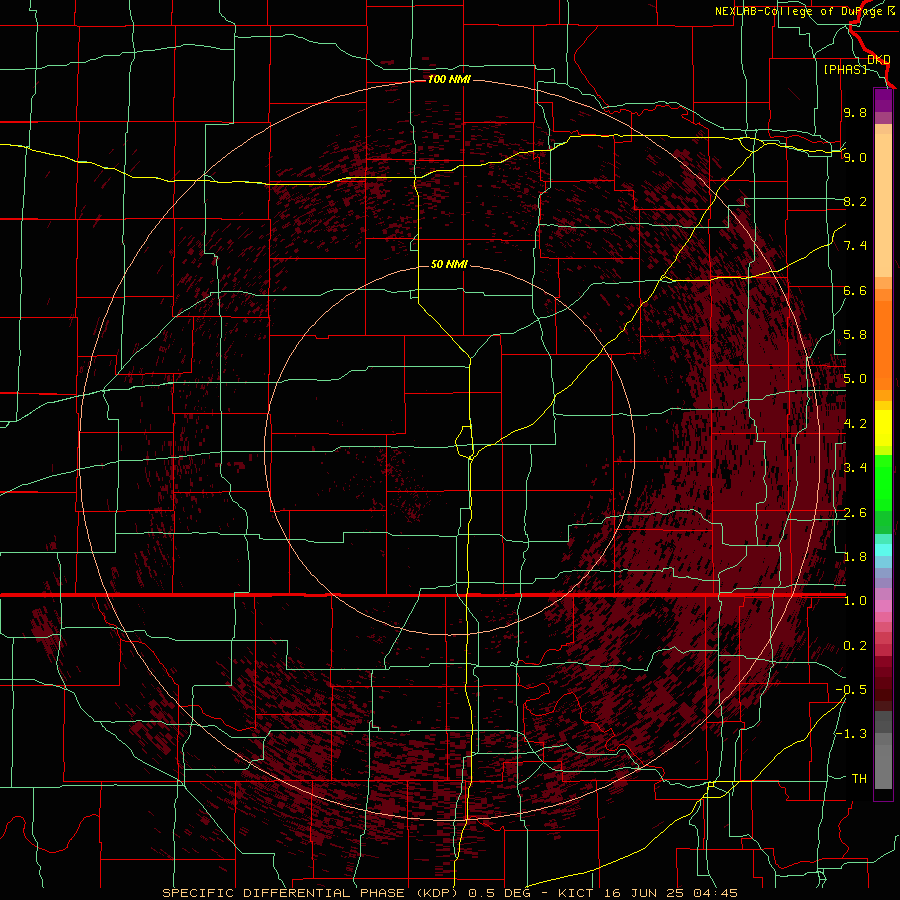Click the 2.6 scale value
Screen dimensions: 900x900
pyautogui.click(x=855, y=513)
